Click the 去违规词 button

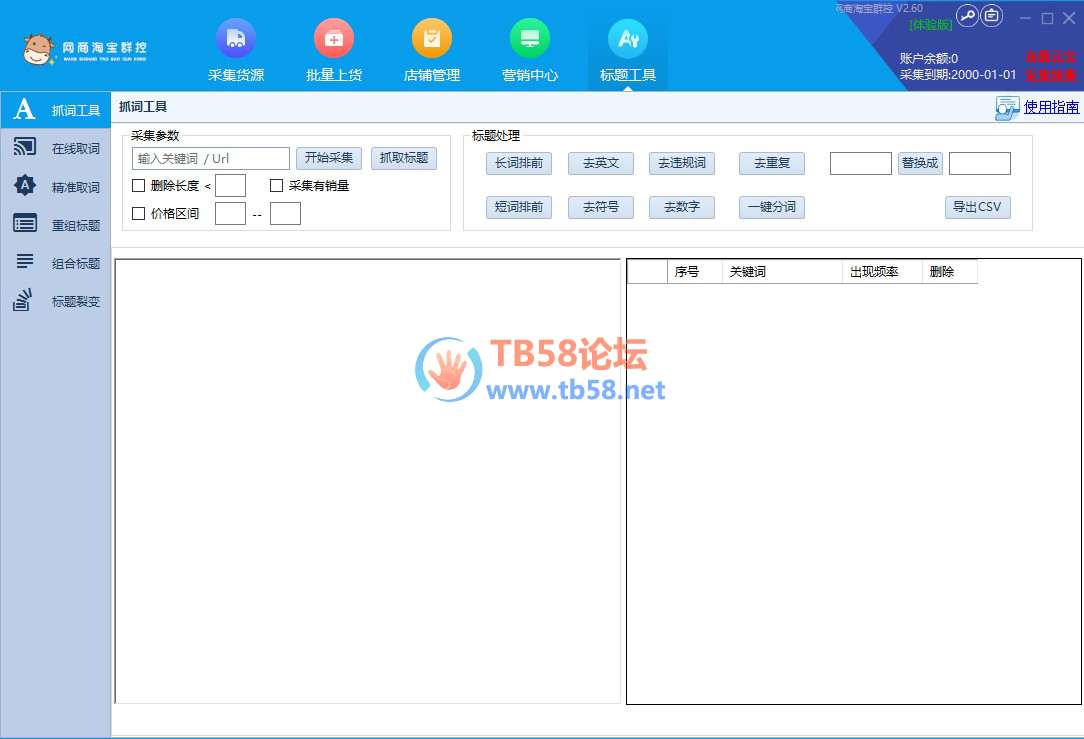click(x=682, y=163)
